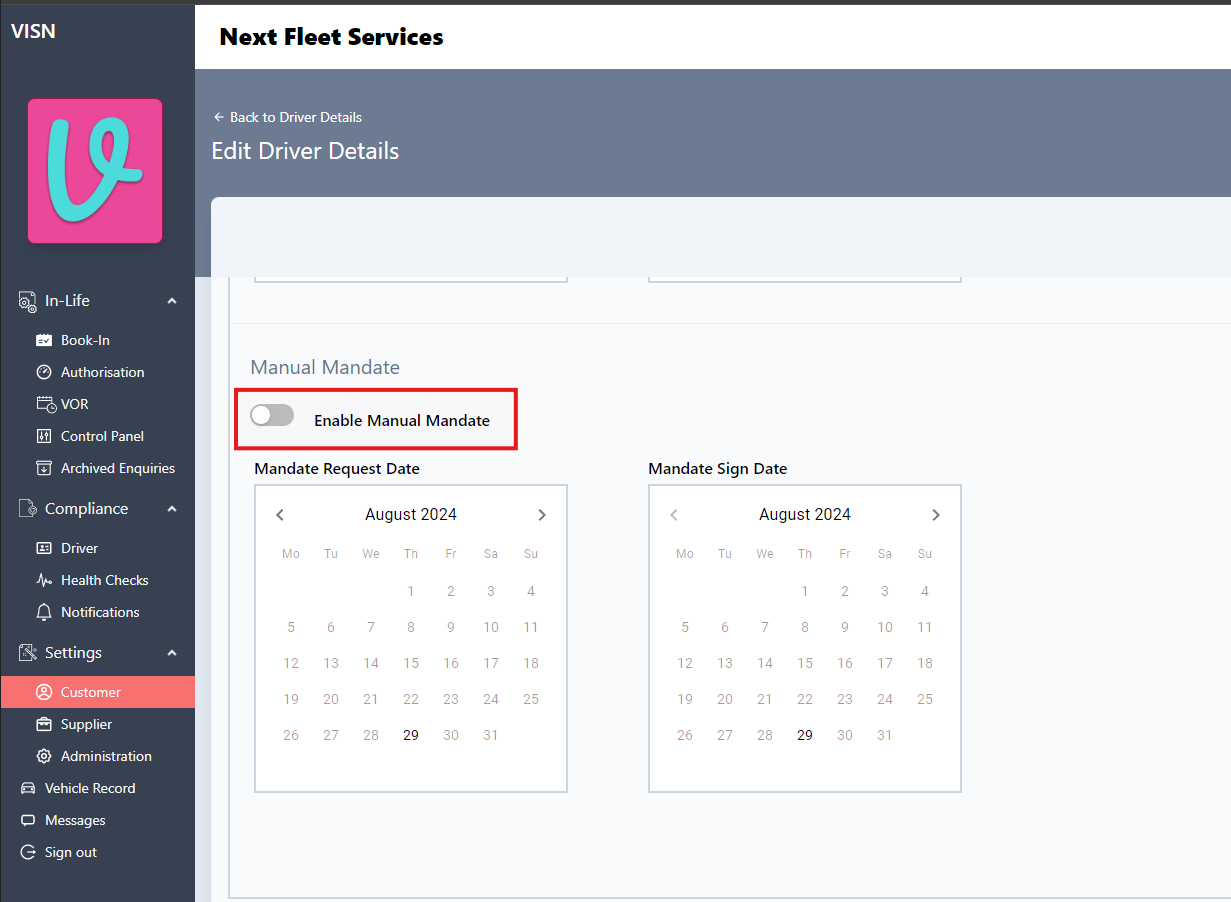Viewport: 1231px width, 902px height.
Task: Click the Vehicle Record car icon
Action: [27, 788]
